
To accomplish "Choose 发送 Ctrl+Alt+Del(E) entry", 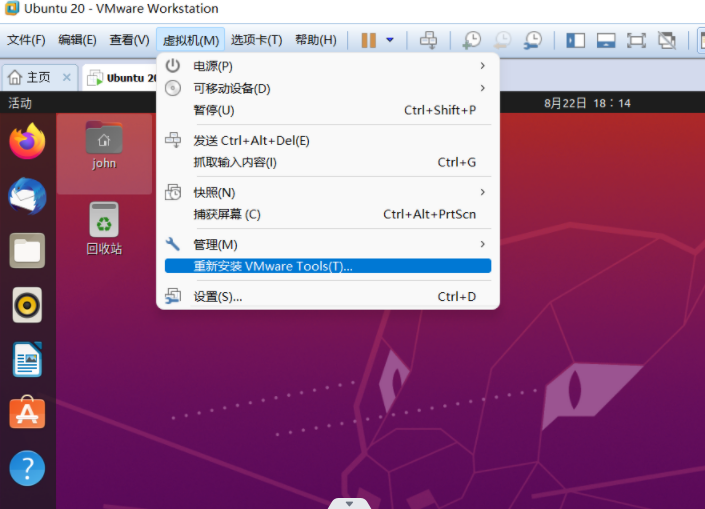I will pos(328,141).
